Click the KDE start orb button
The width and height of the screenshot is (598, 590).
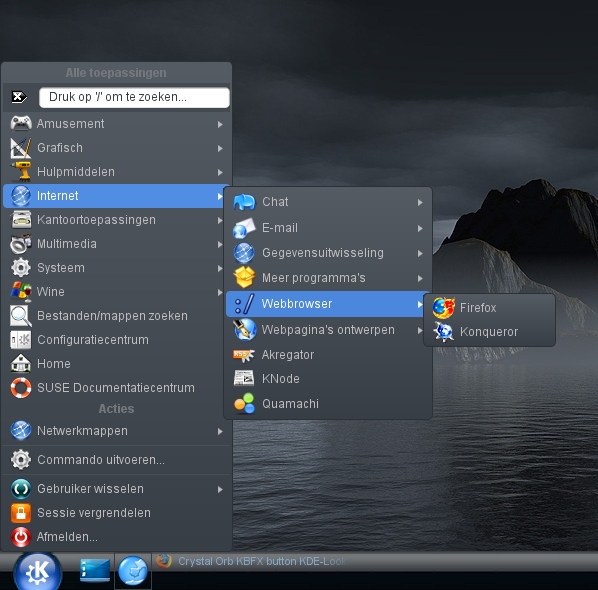pos(37,571)
